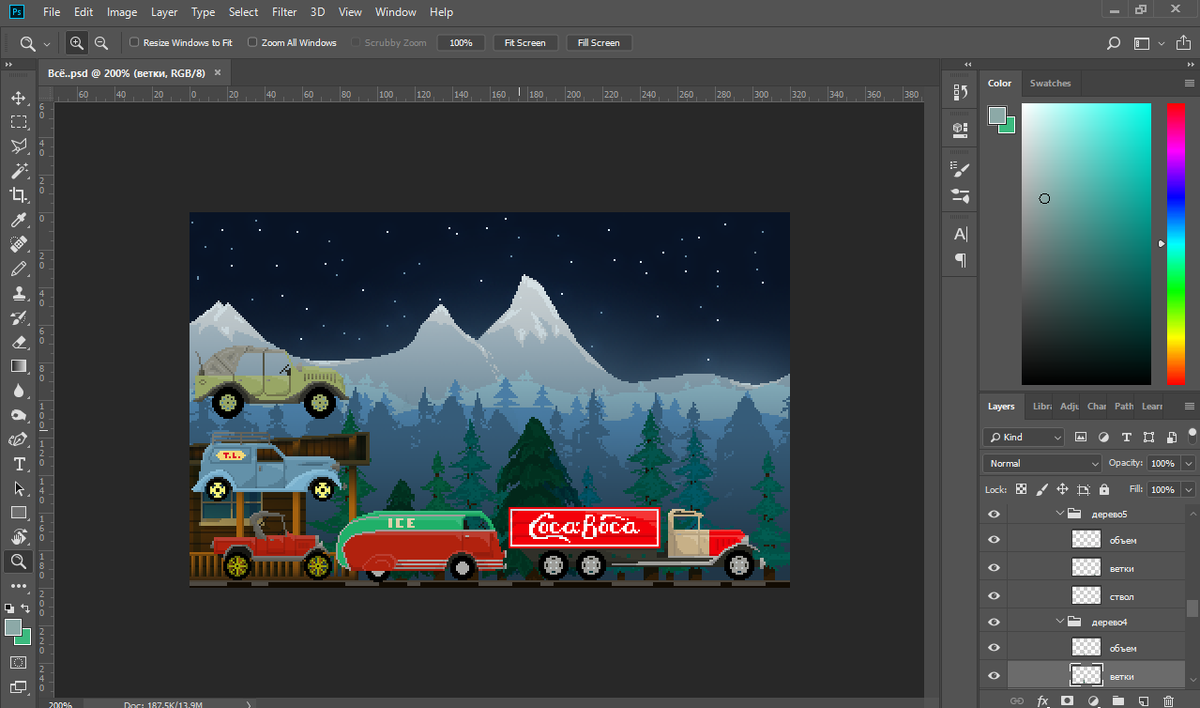Select the History Brush tool
Screen dimensions: 1200x708
(18, 318)
